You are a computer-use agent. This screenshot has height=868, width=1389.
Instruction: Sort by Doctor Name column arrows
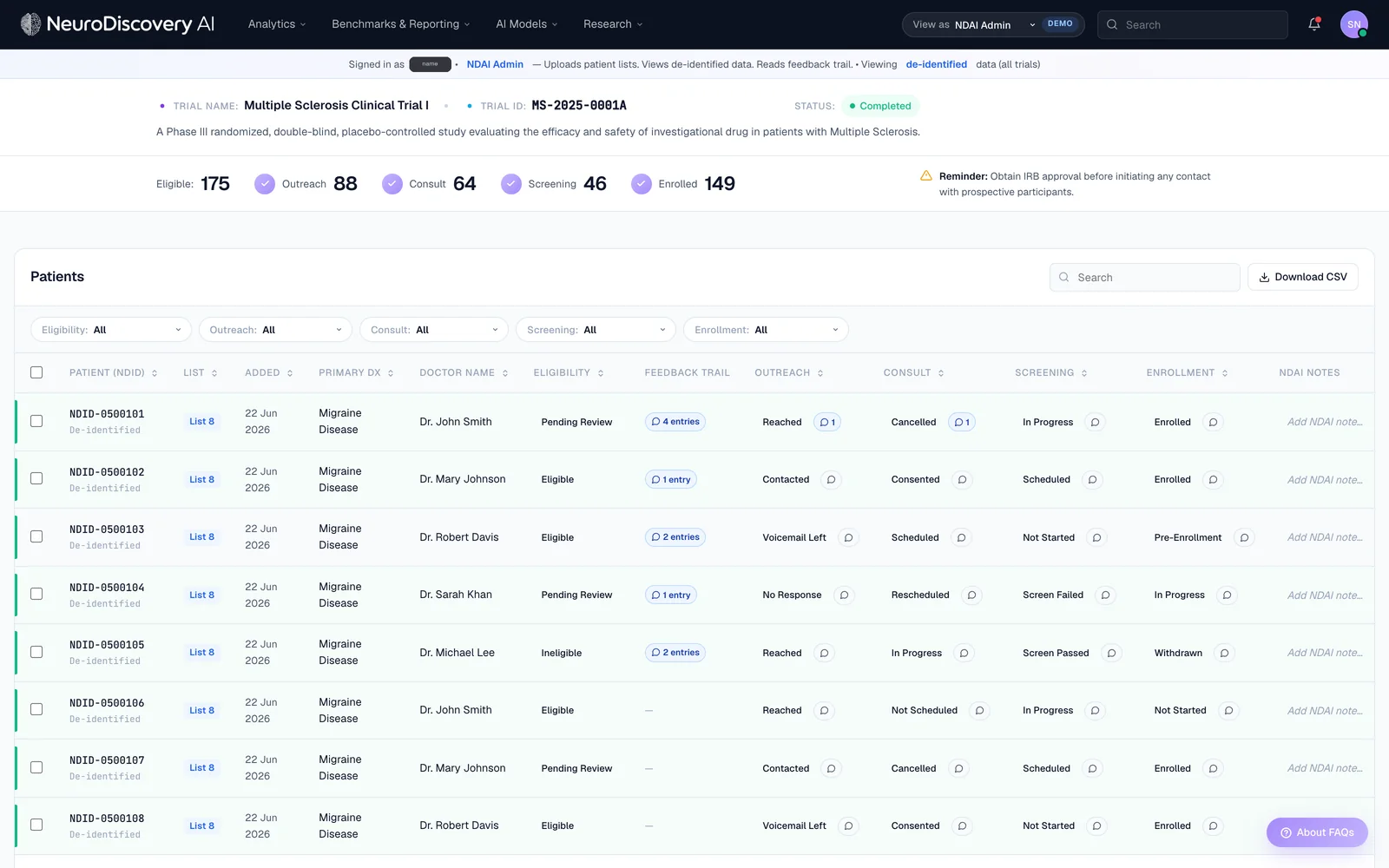505,373
